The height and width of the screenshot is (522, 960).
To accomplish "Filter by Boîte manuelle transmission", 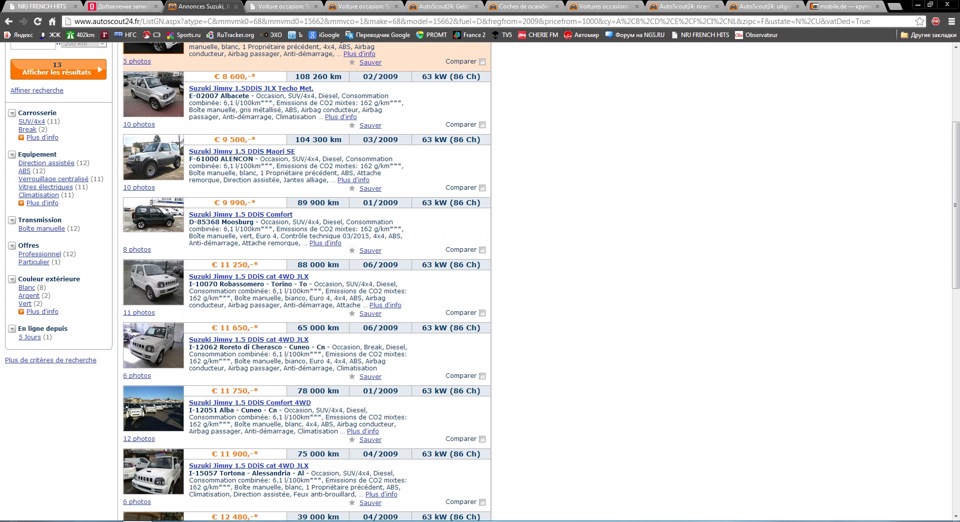I will pyautogui.click(x=42, y=229).
